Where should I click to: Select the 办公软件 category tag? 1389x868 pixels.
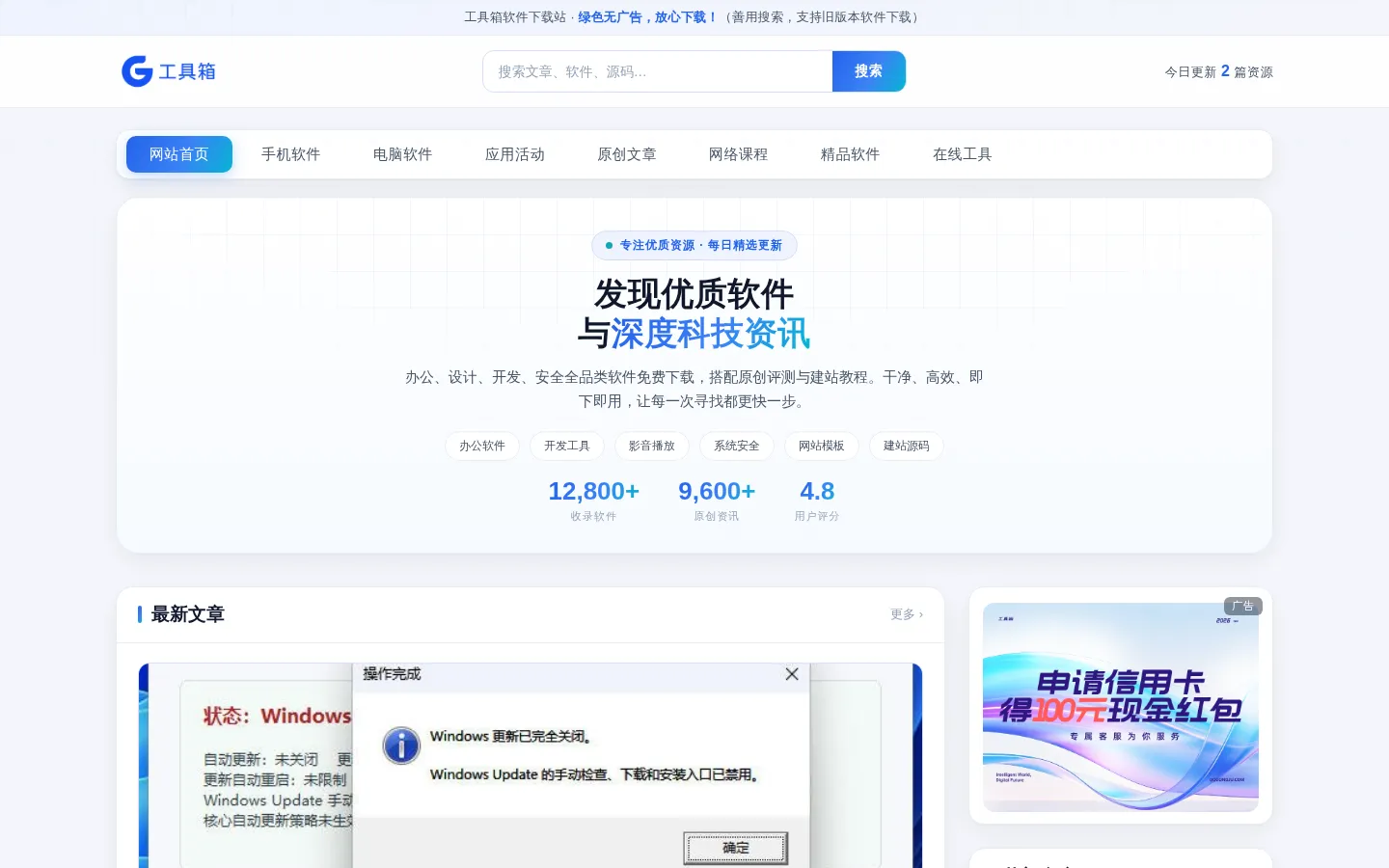pyautogui.click(x=482, y=446)
